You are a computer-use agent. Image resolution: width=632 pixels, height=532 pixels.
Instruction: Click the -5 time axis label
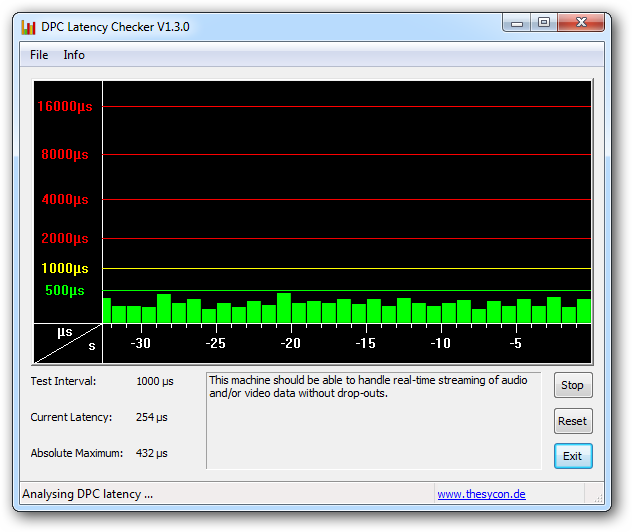[516, 343]
